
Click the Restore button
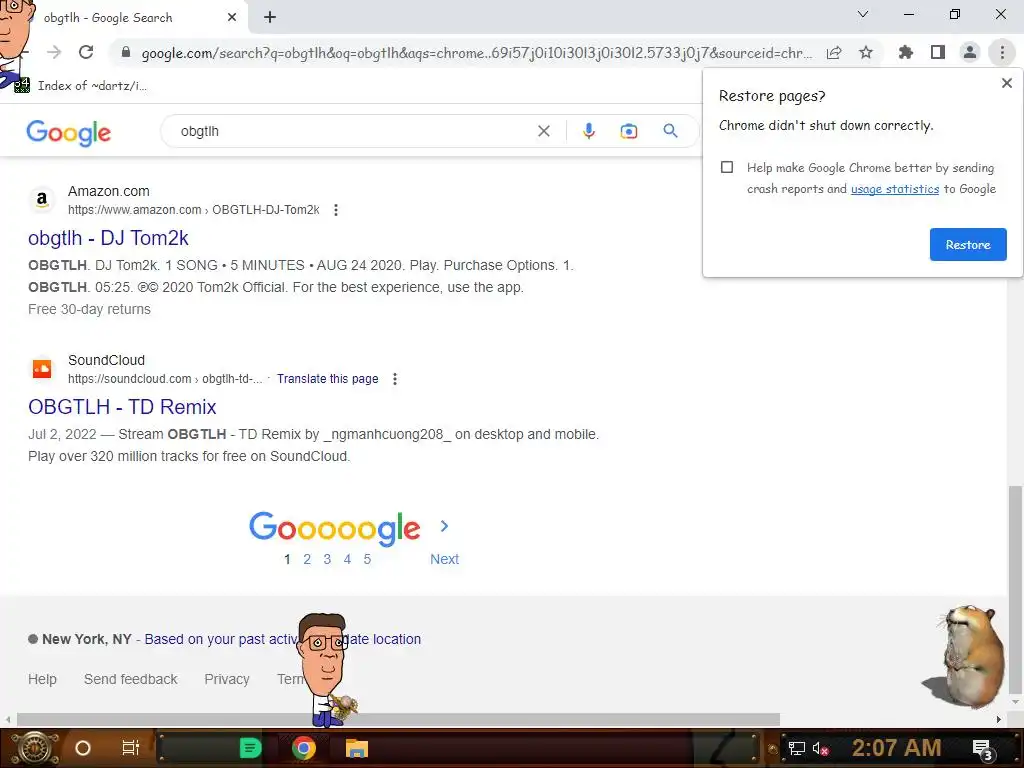pyautogui.click(x=968, y=245)
